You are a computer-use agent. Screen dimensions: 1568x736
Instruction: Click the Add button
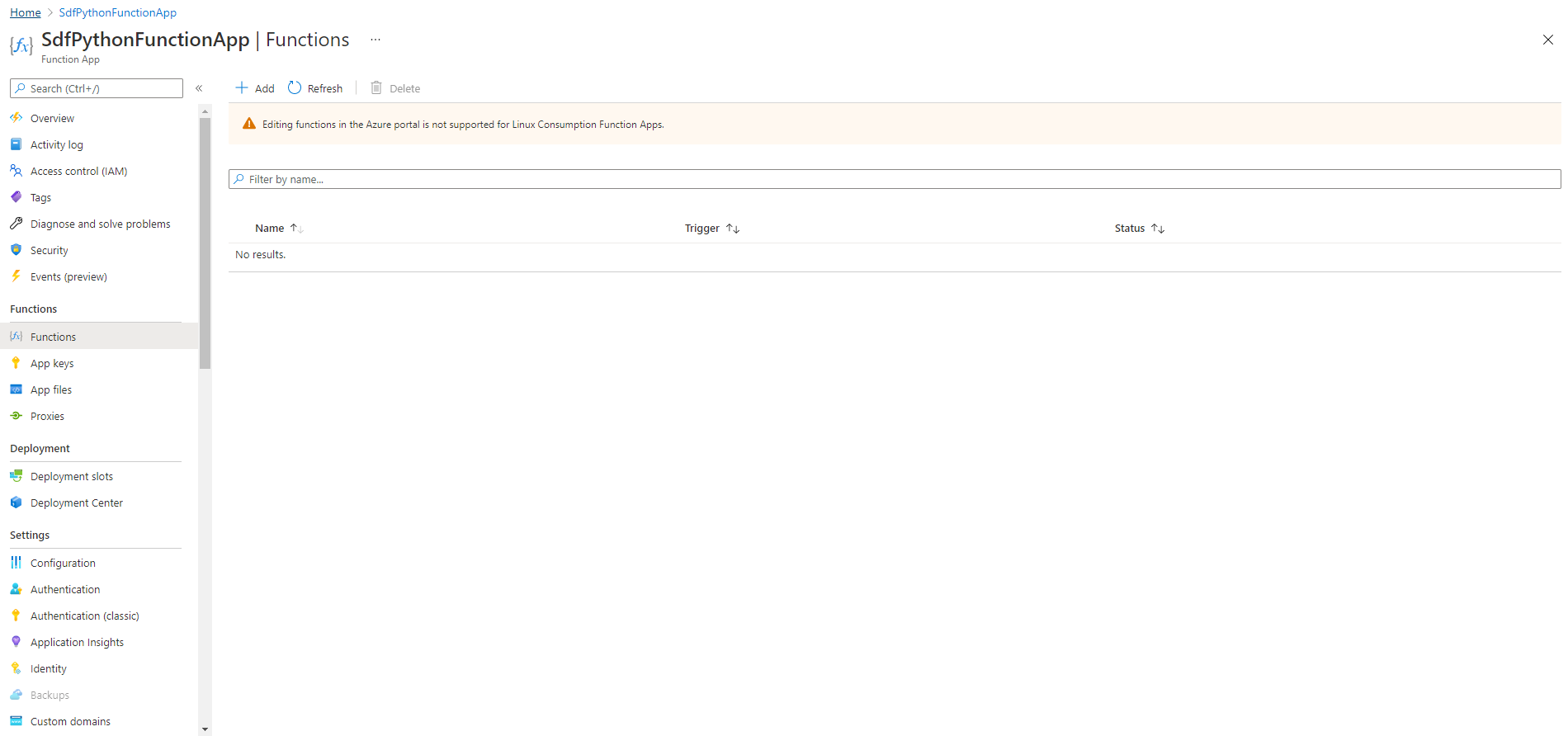[255, 88]
